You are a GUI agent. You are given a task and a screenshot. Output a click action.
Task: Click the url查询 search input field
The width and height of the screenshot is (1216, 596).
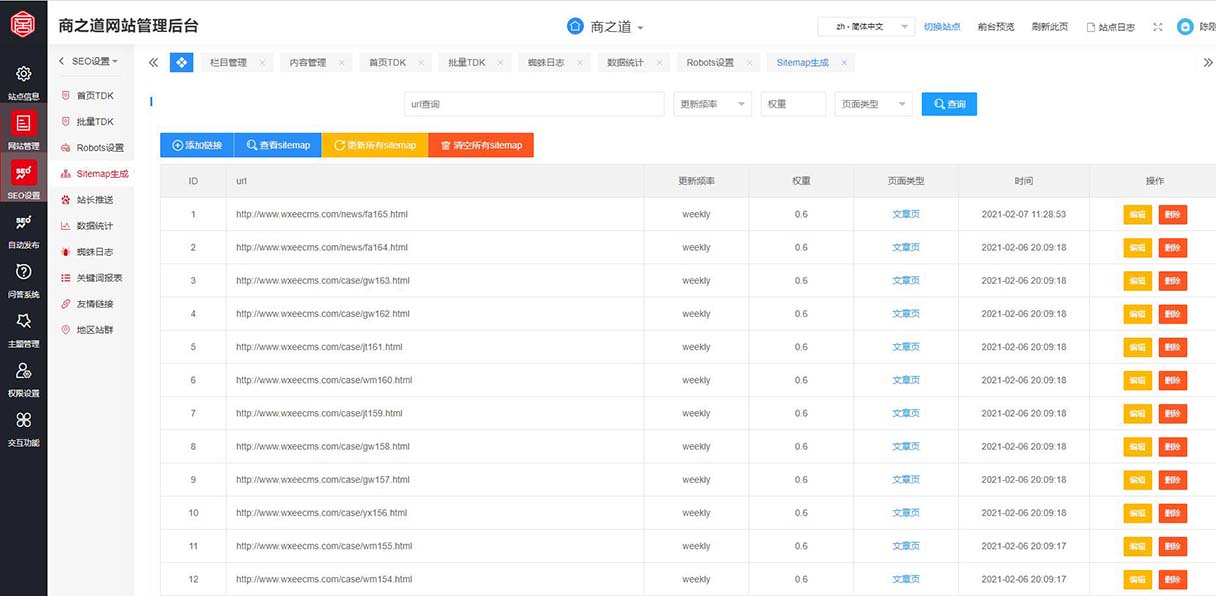[x=534, y=104]
